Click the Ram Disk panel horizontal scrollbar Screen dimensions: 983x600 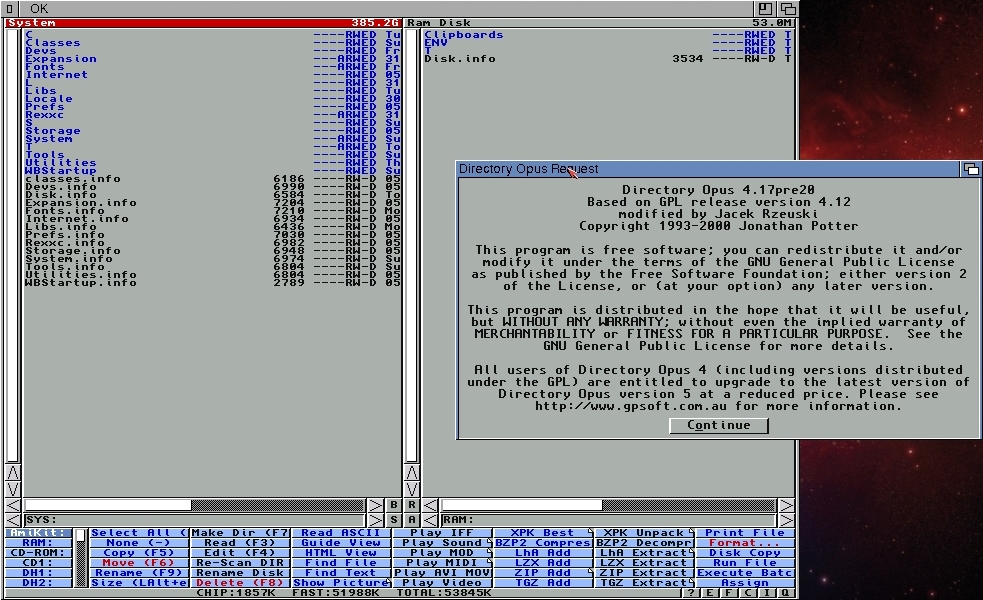pos(608,505)
